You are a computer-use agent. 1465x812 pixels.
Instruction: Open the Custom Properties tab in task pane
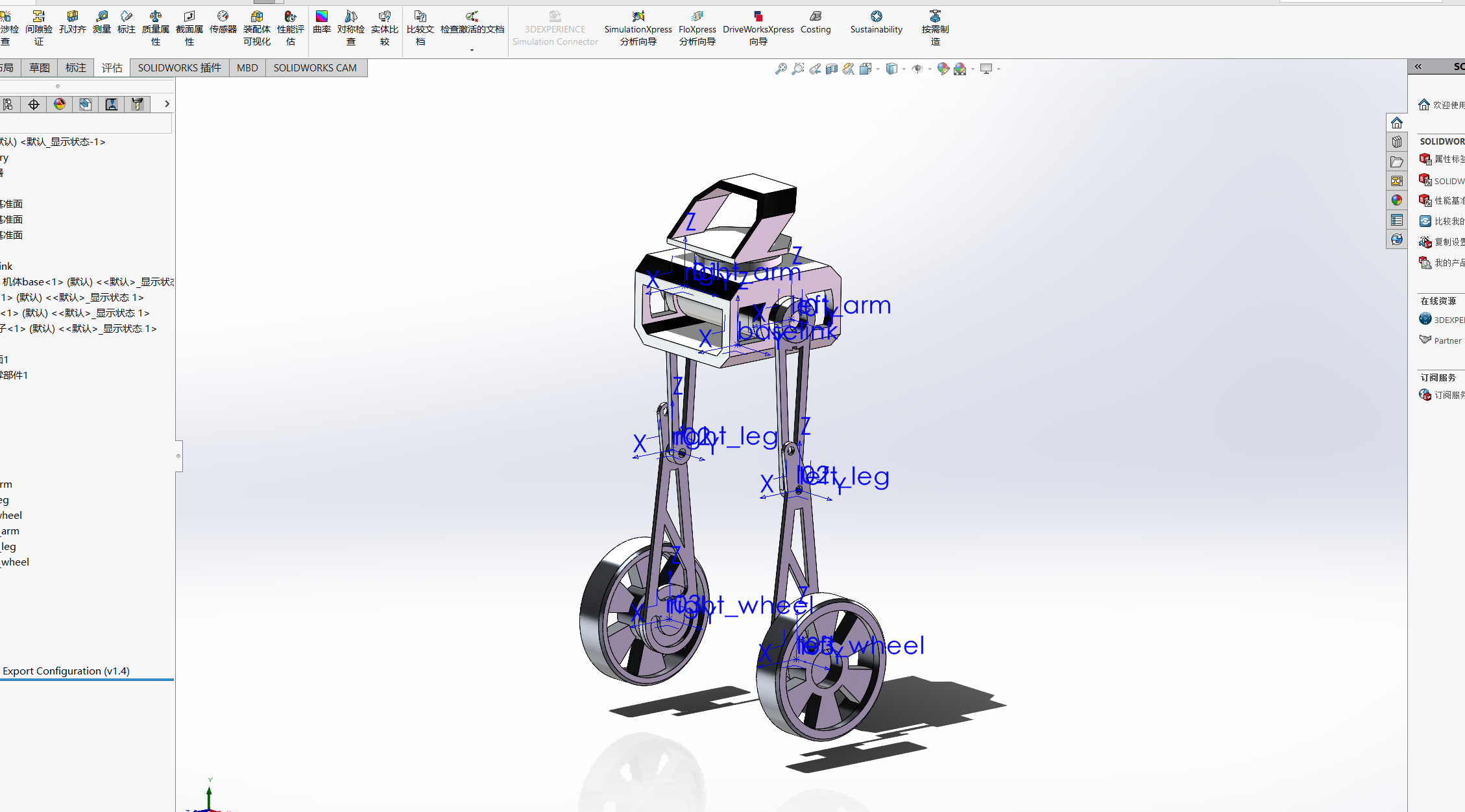(x=1397, y=220)
